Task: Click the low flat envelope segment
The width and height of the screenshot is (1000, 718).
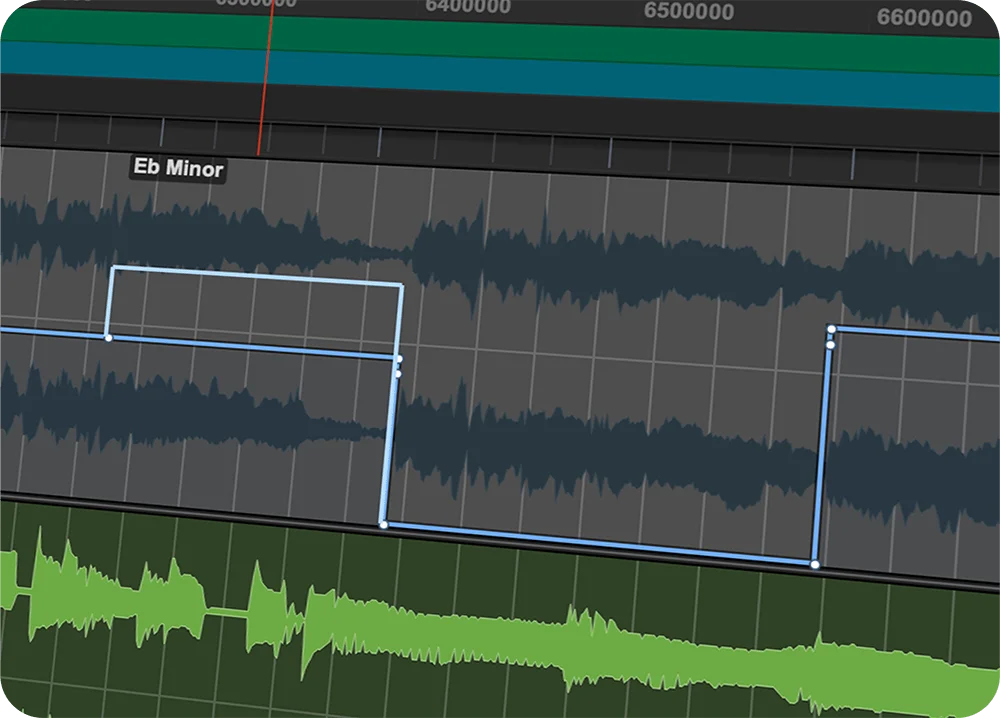Action: [x=599, y=544]
